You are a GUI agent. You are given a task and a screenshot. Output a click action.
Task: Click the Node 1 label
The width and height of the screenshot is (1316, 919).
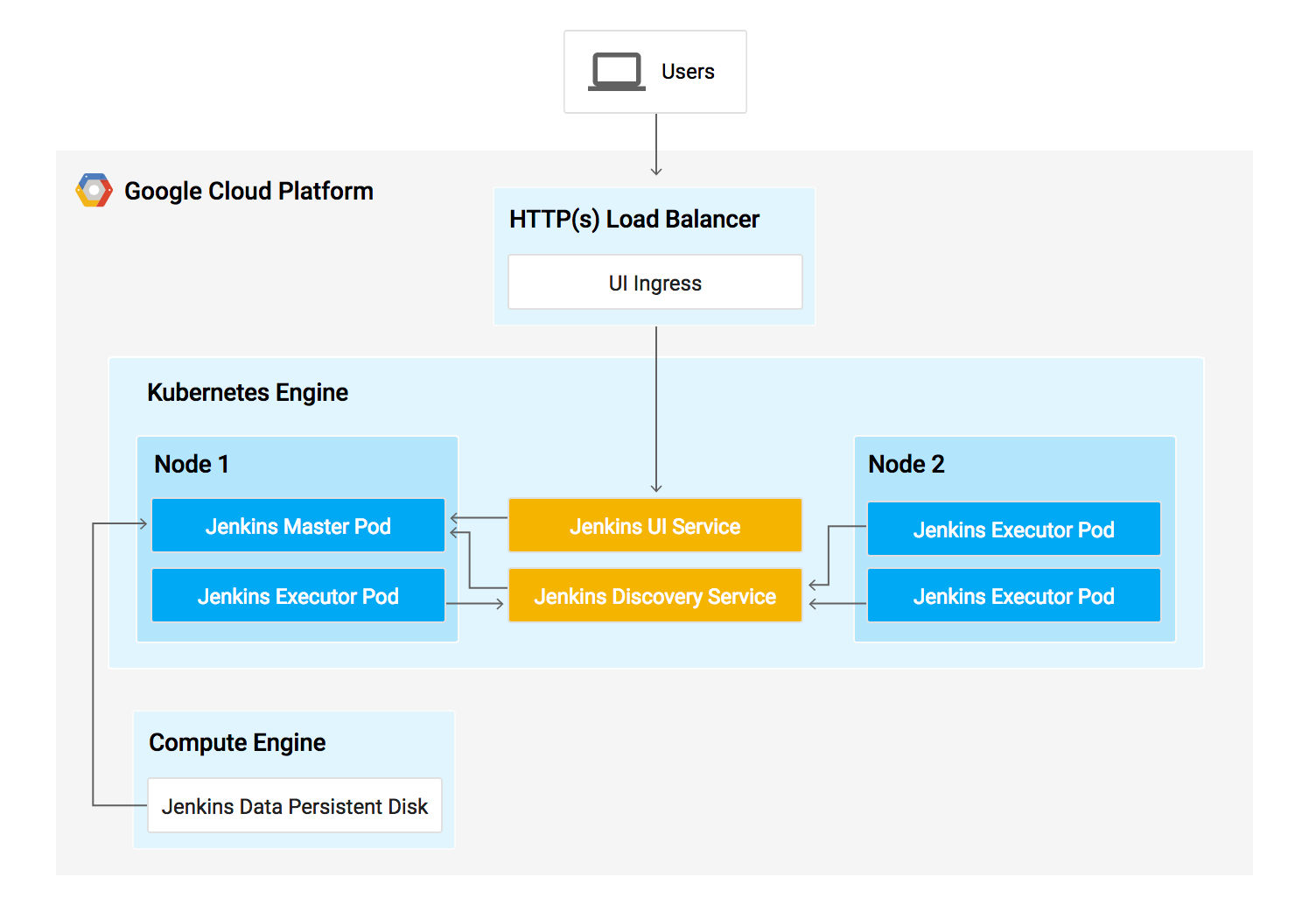tap(192, 464)
